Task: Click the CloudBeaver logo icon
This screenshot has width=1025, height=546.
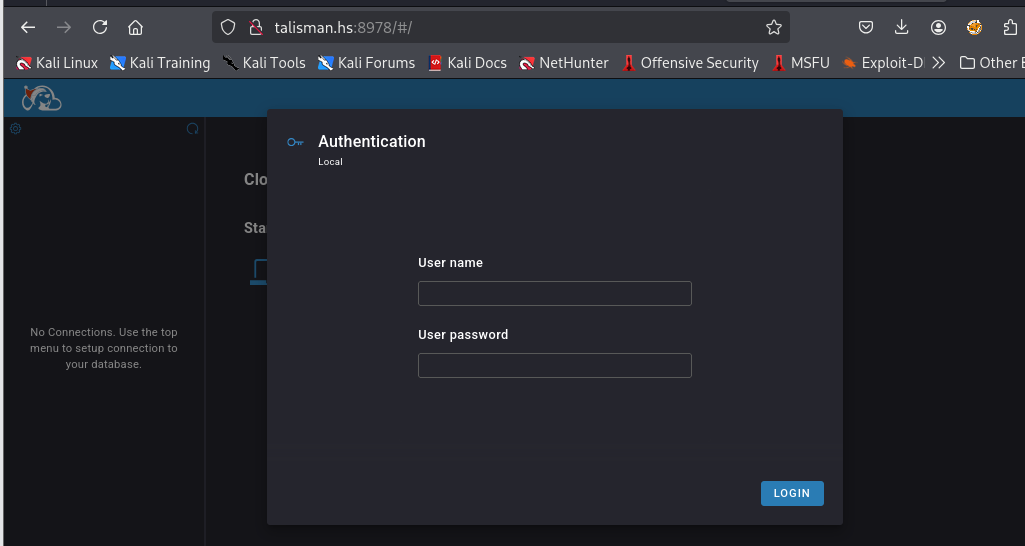Action: click(x=42, y=98)
